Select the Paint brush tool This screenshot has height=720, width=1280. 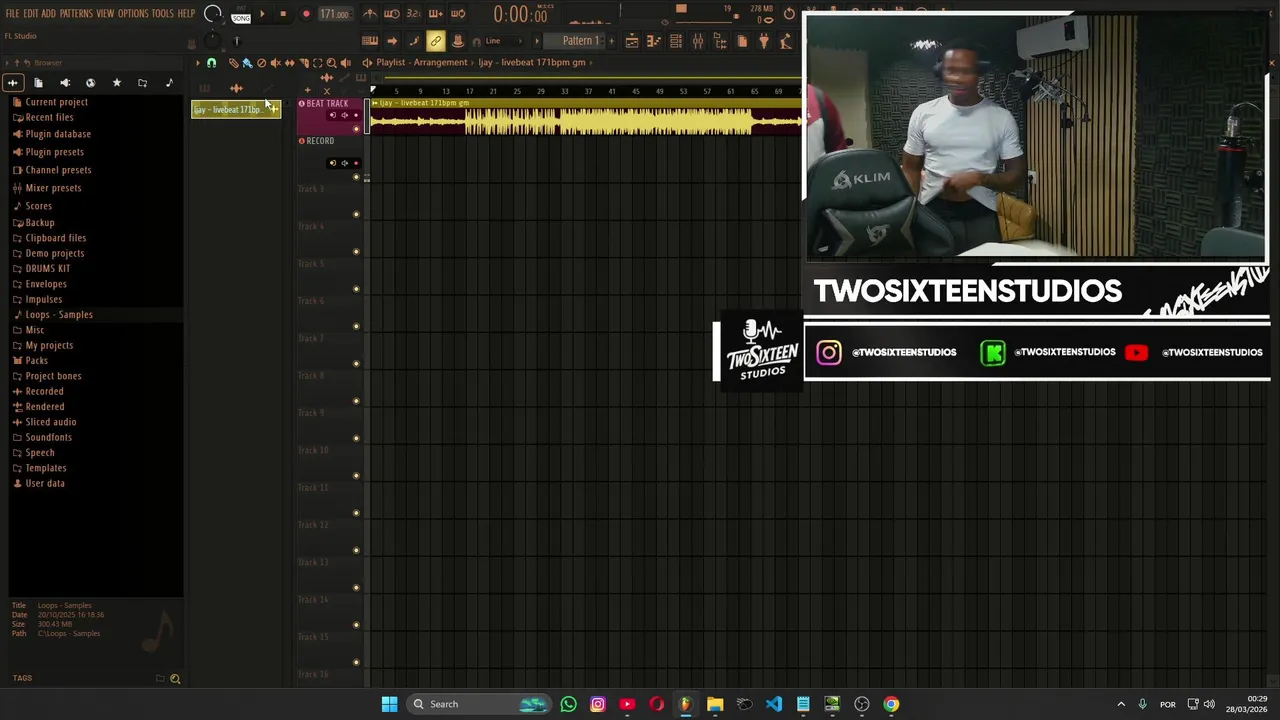pyautogui.click(x=247, y=63)
